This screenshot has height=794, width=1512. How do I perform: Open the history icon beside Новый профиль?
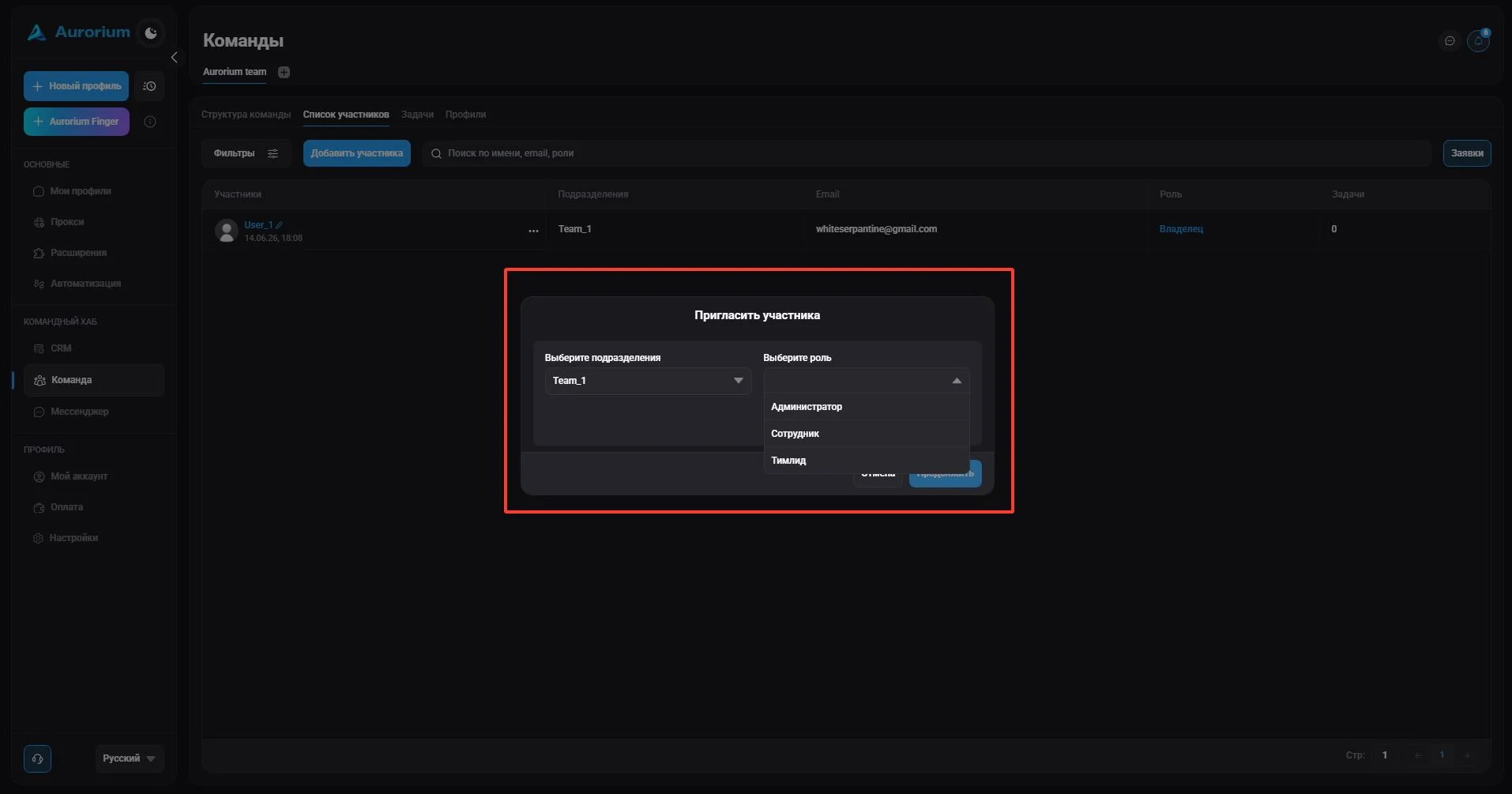click(149, 86)
